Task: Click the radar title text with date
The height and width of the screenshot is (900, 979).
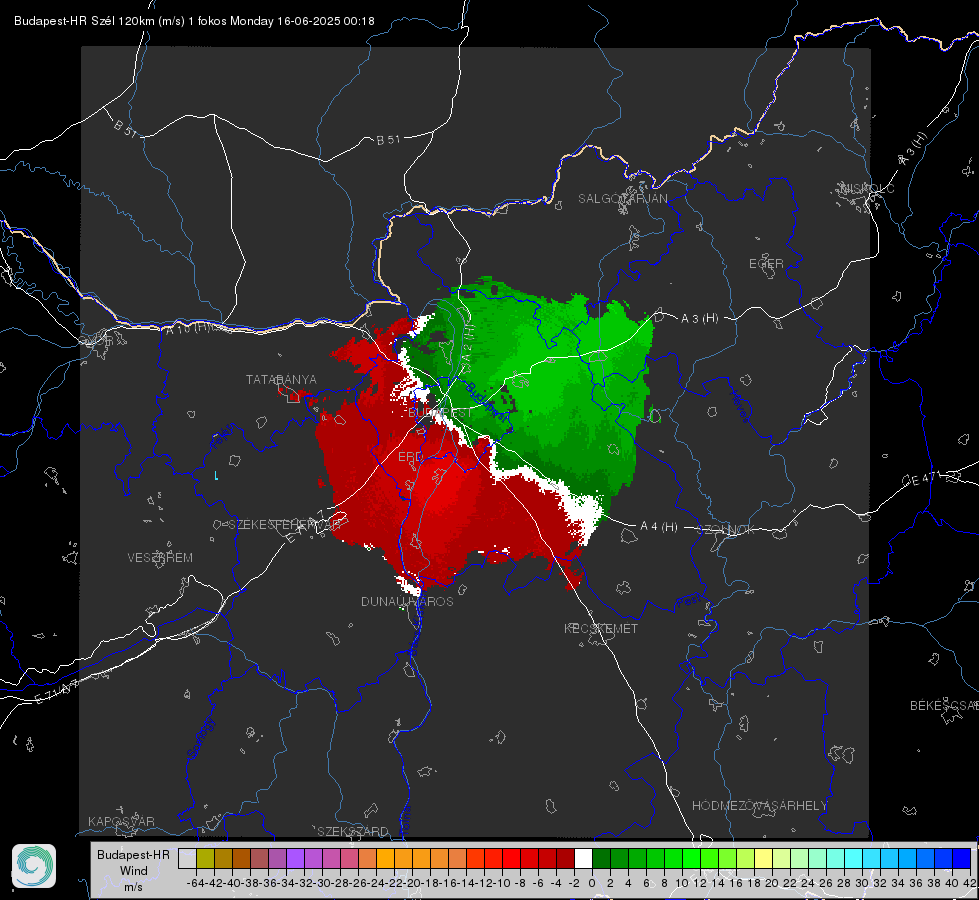Action: coord(194,21)
